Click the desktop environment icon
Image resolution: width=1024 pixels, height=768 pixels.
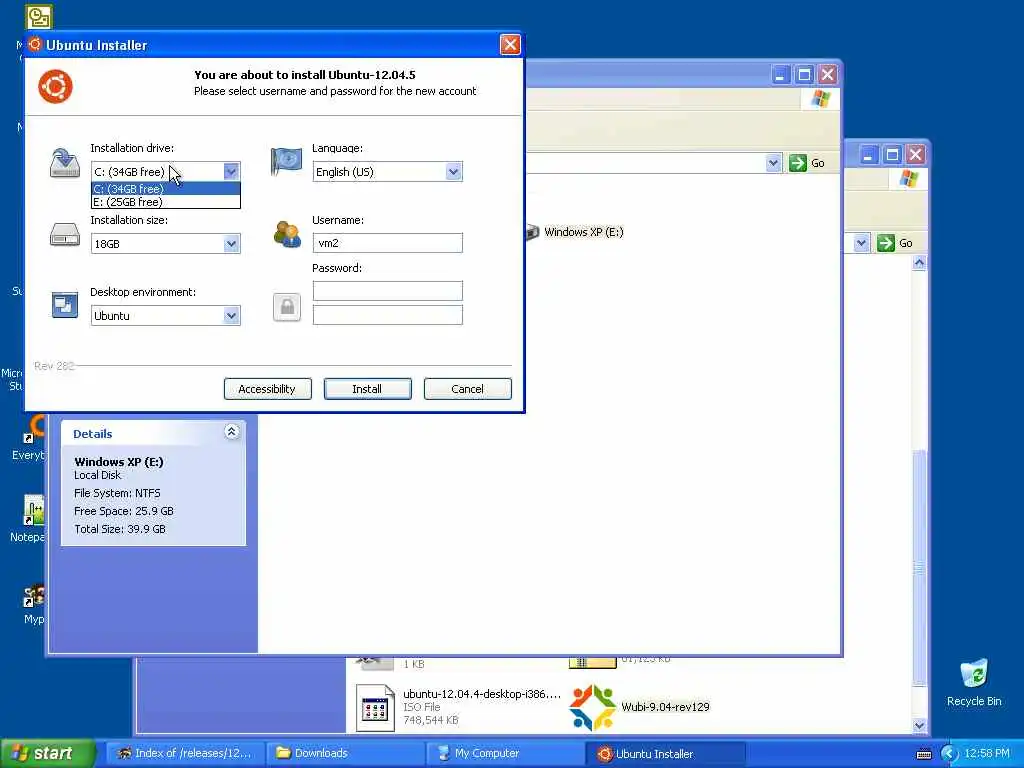point(65,305)
